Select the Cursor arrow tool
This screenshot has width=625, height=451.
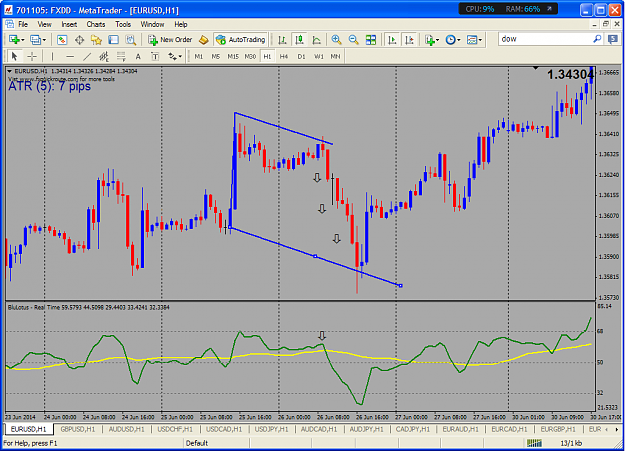coord(14,56)
